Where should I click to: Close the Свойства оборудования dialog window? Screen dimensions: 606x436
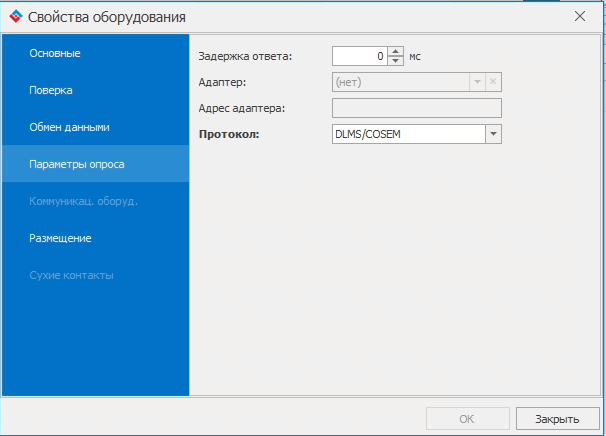[580, 16]
